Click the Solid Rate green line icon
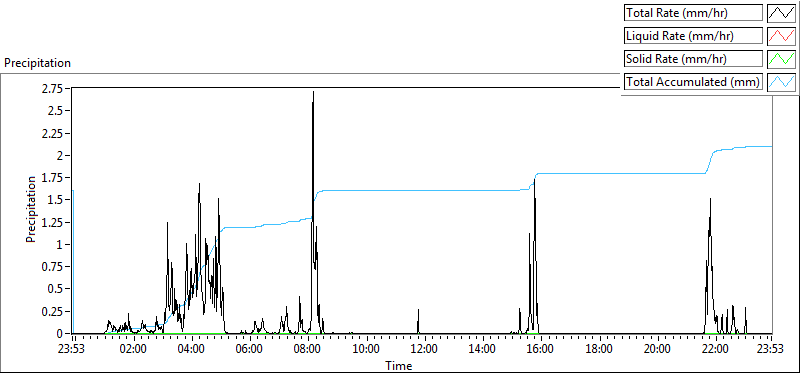 tap(781, 59)
